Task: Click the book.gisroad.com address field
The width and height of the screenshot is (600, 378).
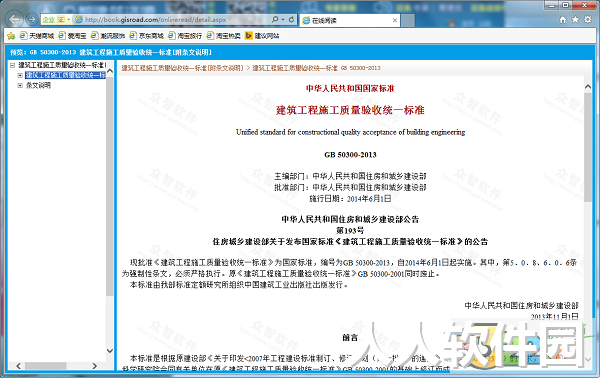Action: click(172, 20)
